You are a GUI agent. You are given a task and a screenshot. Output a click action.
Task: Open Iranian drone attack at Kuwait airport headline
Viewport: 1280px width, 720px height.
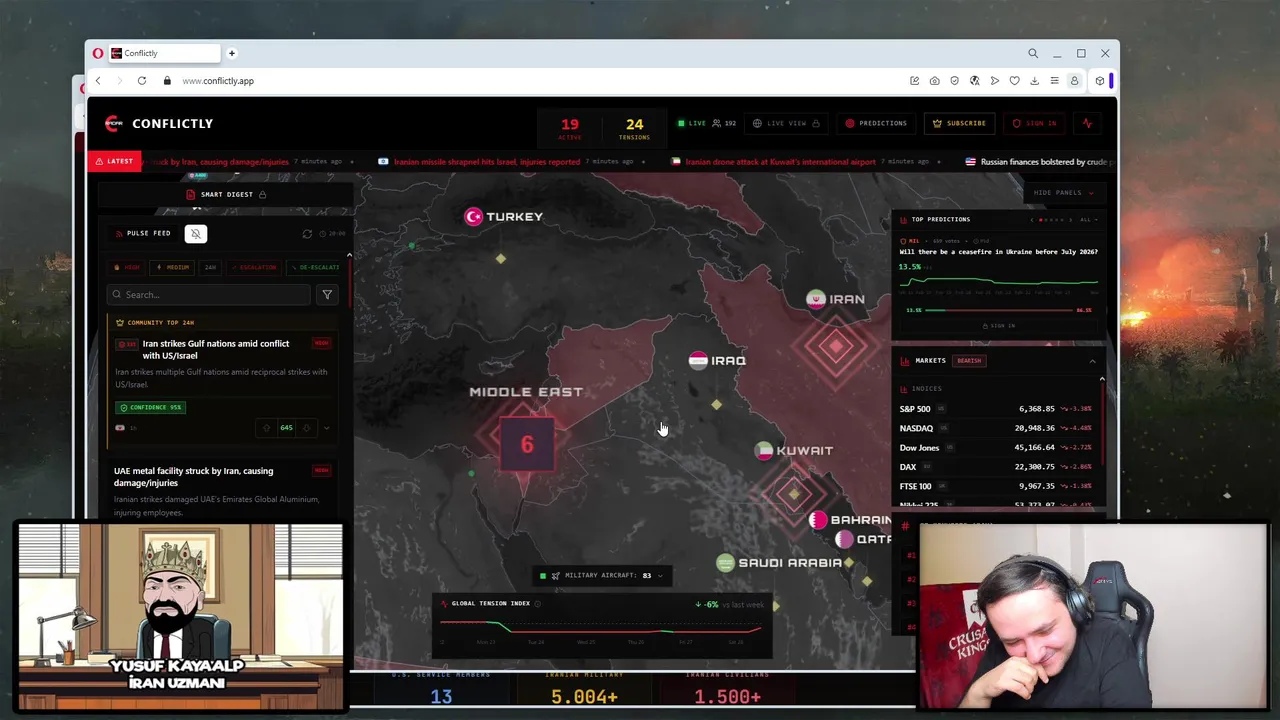pos(781,162)
